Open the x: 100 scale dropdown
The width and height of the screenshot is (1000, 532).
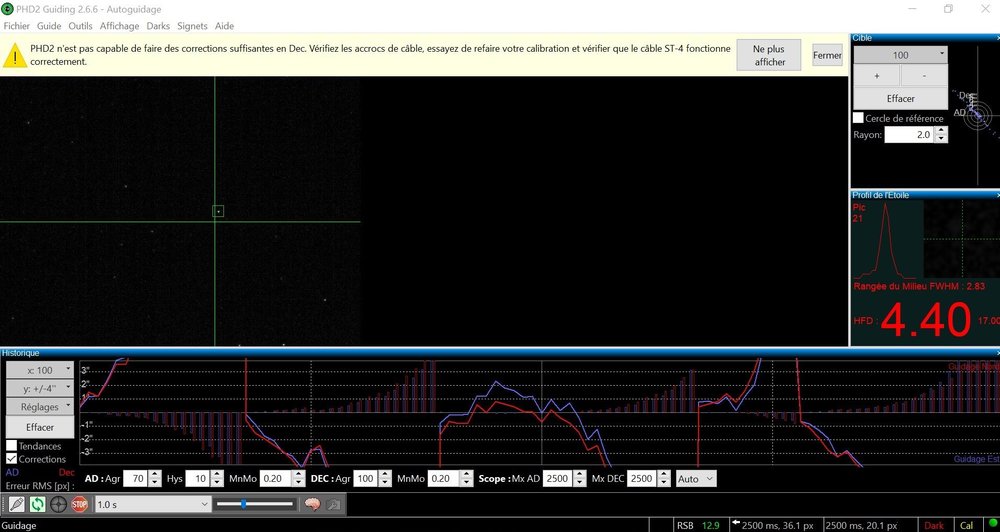coord(40,370)
